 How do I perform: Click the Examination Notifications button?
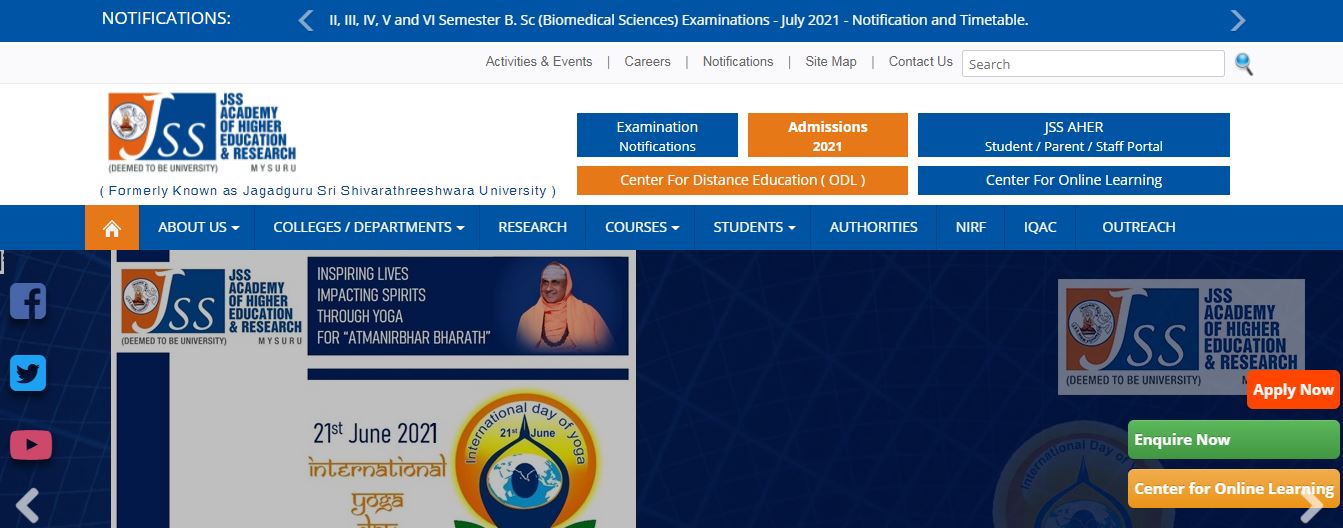tap(657, 135)
